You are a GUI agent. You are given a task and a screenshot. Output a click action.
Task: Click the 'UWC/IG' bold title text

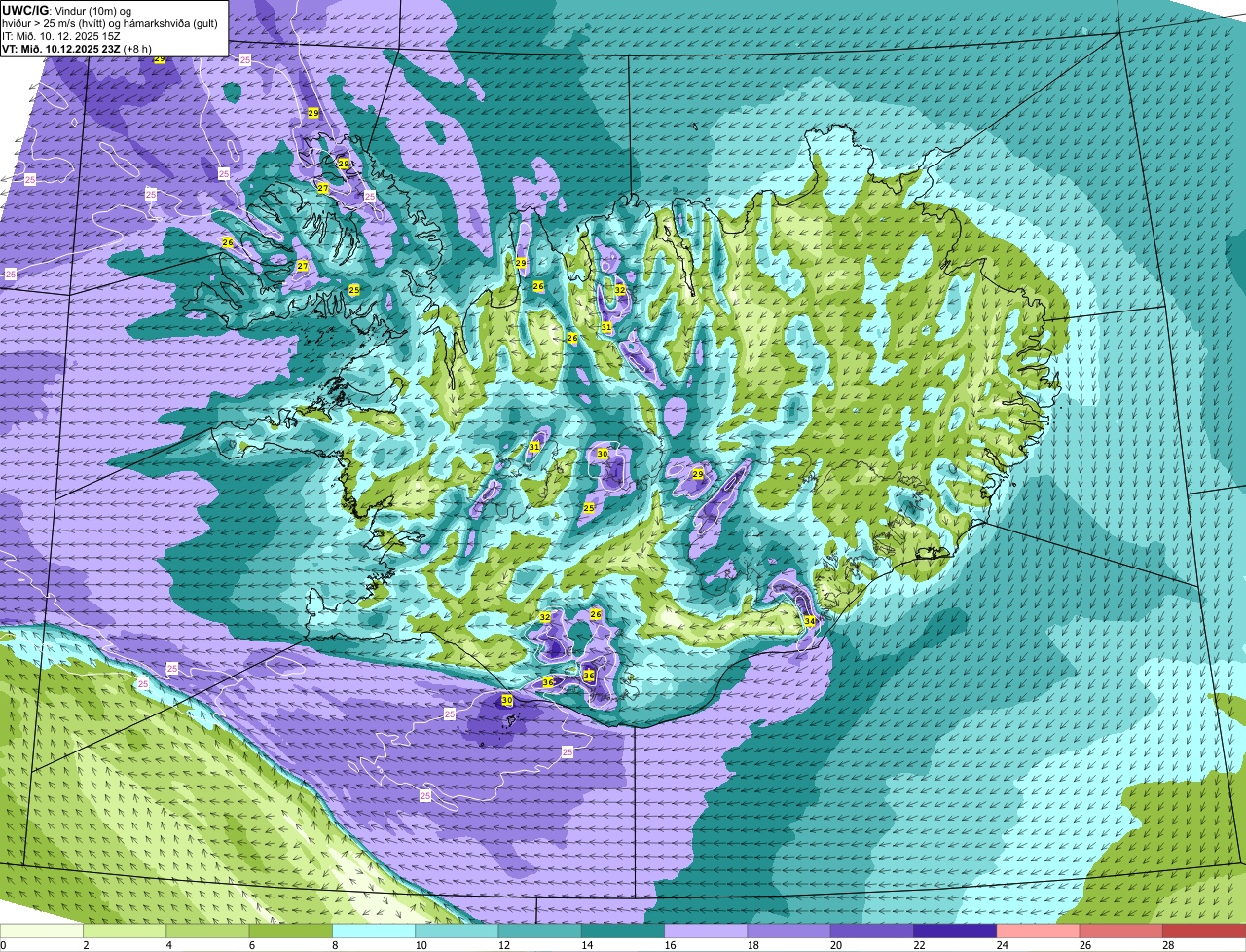coord(24,10)
